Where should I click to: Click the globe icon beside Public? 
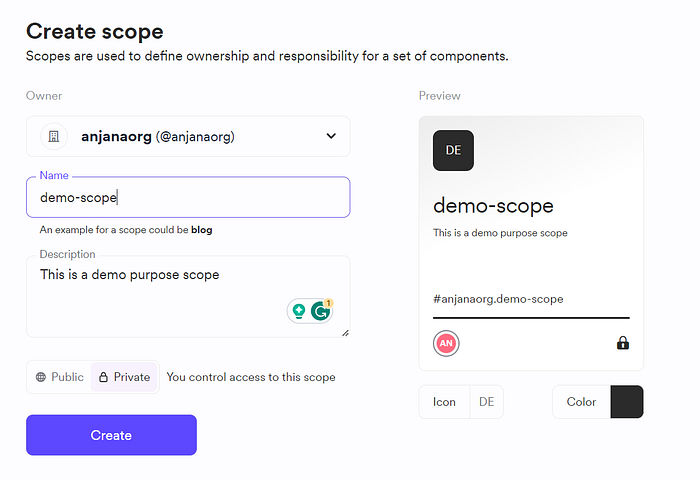[41, 377]
